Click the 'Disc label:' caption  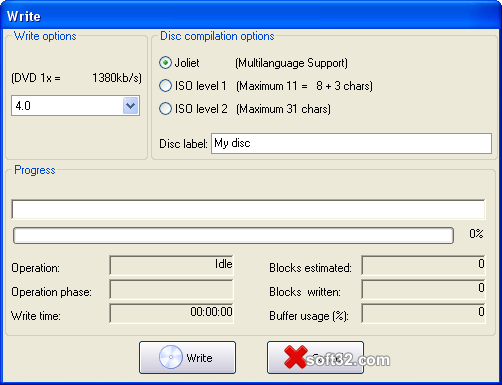click(x=183, y=144)
